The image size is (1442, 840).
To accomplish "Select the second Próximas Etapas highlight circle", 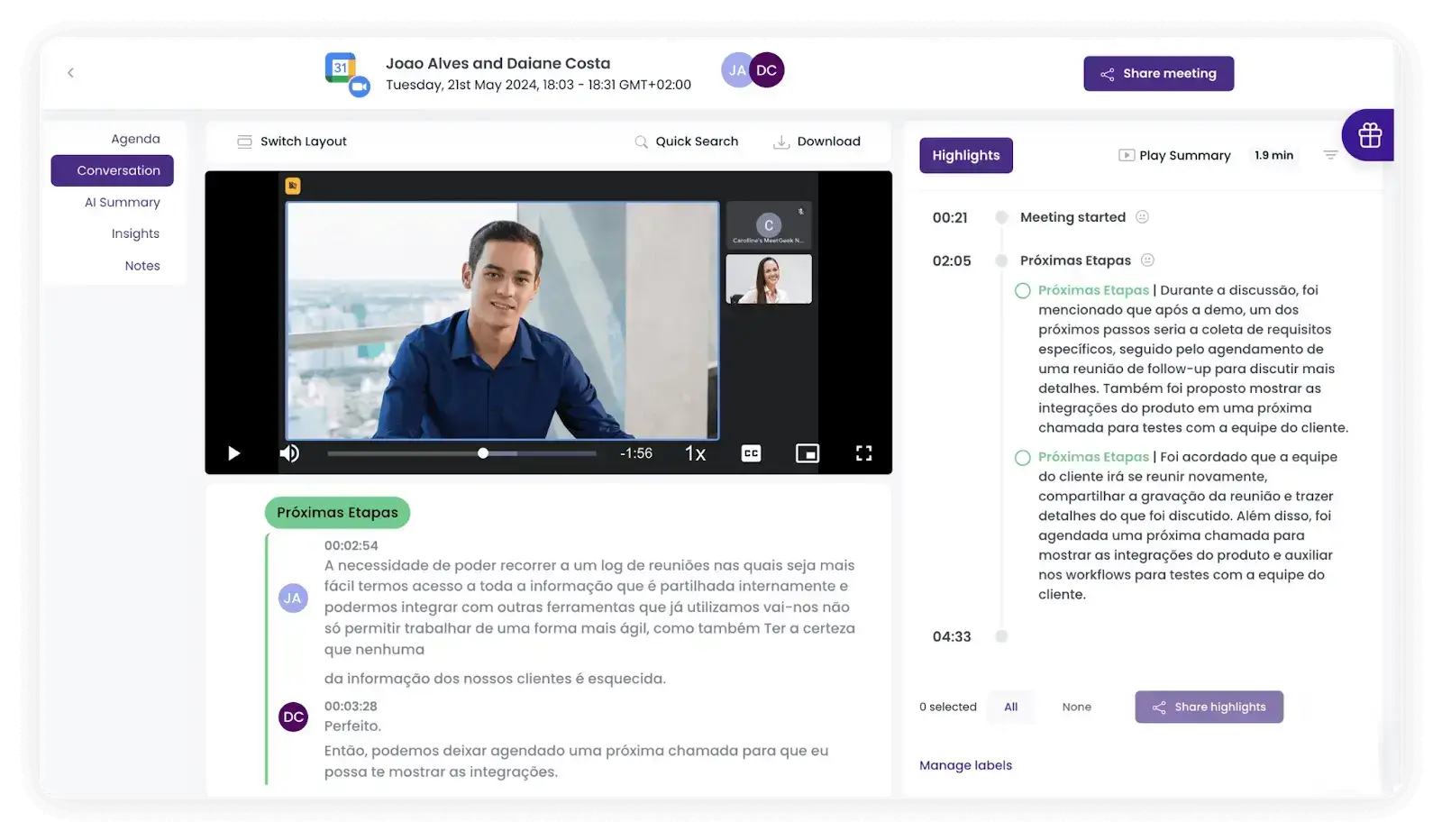I will click(1023, 458).
